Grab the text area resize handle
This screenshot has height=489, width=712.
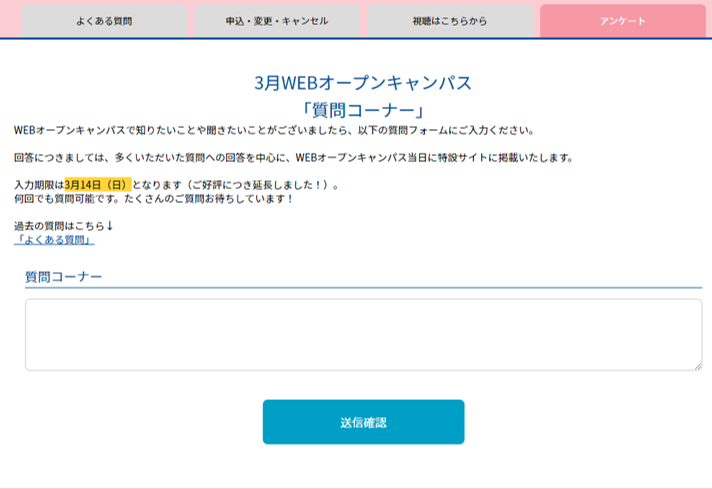[697, 366]
